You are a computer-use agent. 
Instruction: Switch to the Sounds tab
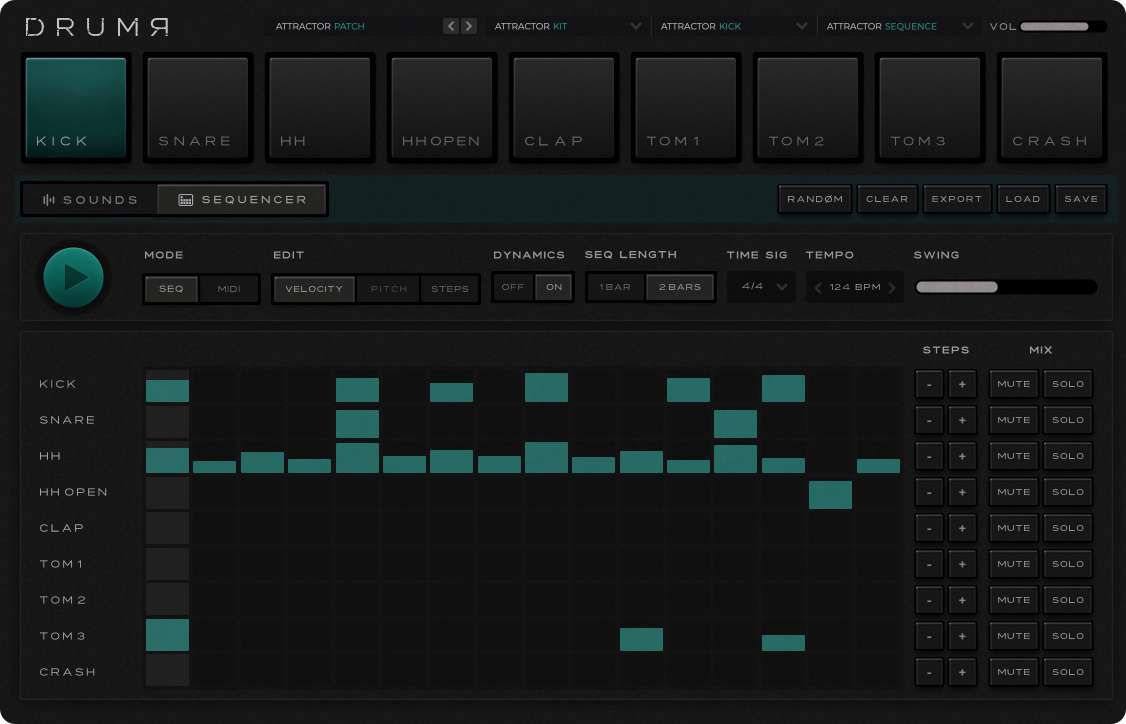[90, 200]
